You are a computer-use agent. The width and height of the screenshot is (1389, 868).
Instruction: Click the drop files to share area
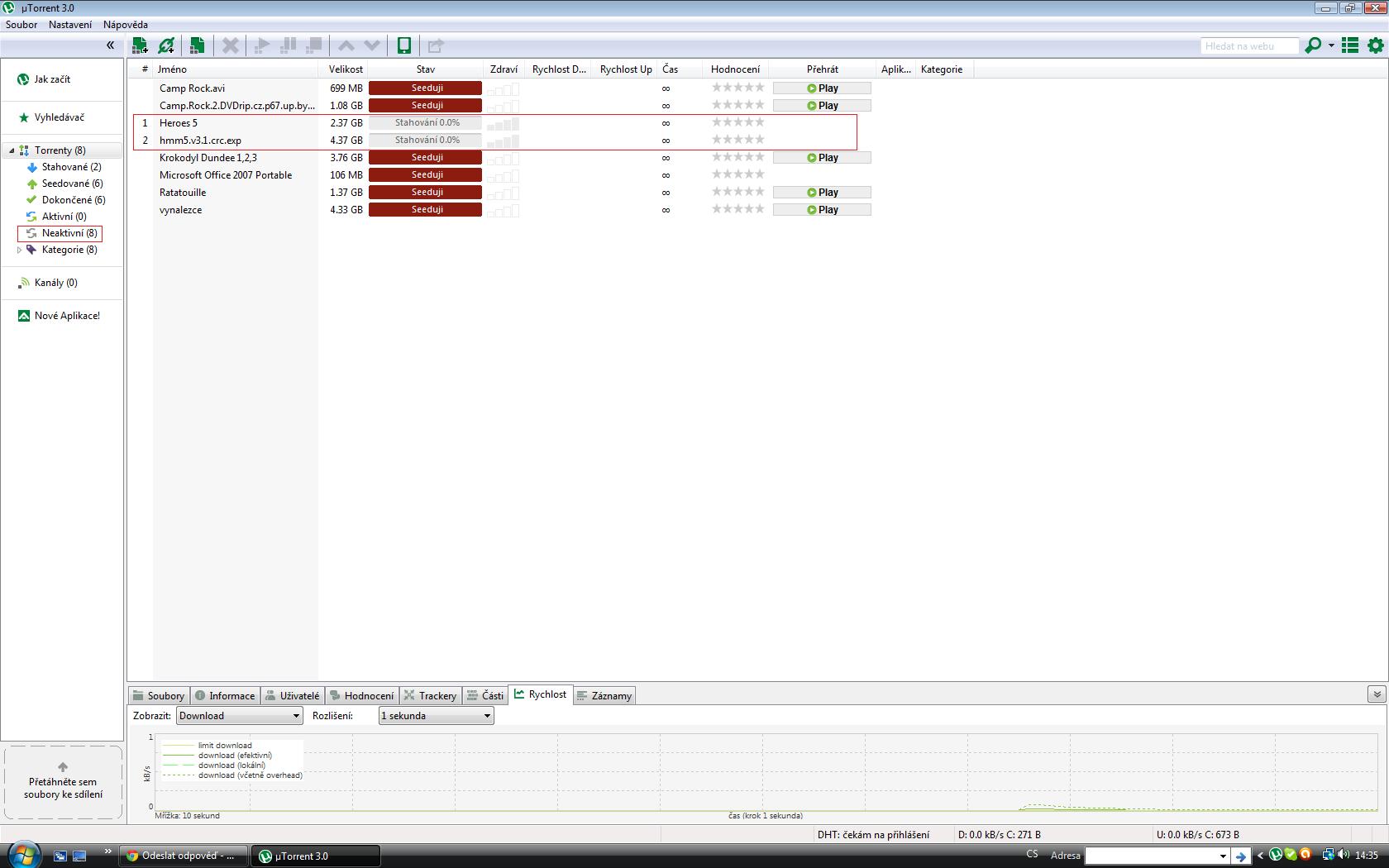pyautogui.click(x=63, y=782)
